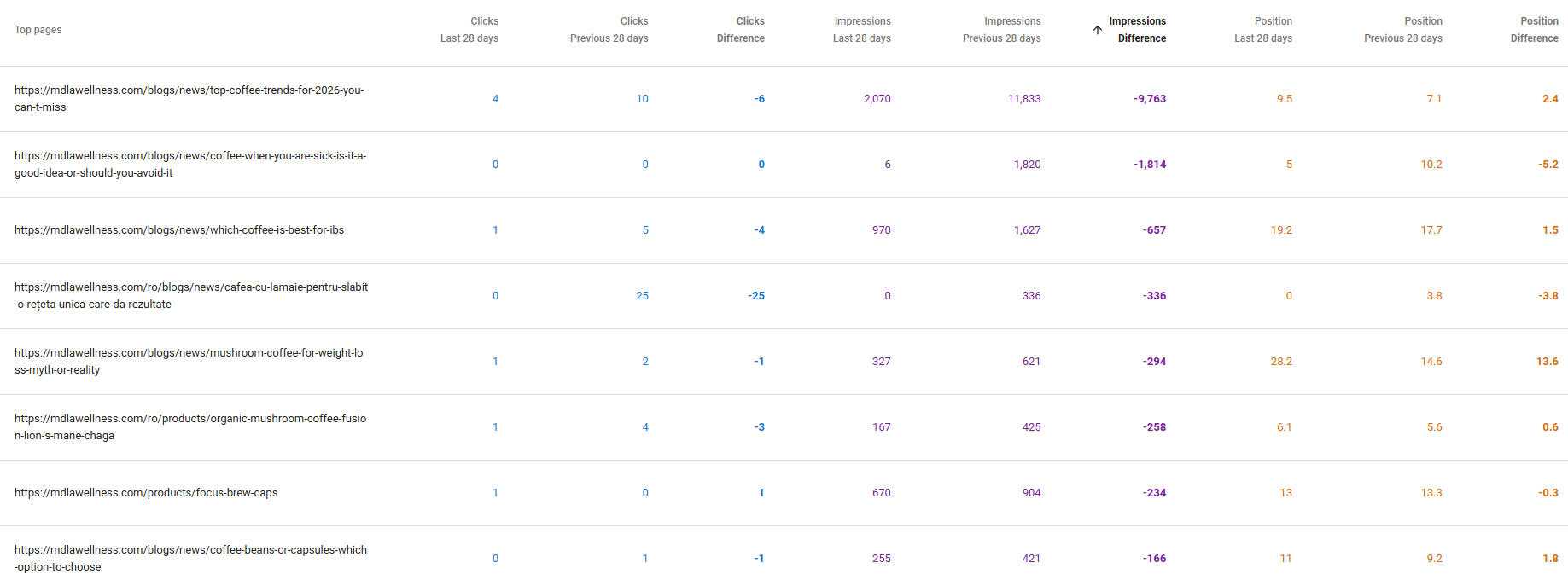Sort by Position Last 28 days header
This screenshot has width=1568, height=580.
click(x=1262, y=30)
